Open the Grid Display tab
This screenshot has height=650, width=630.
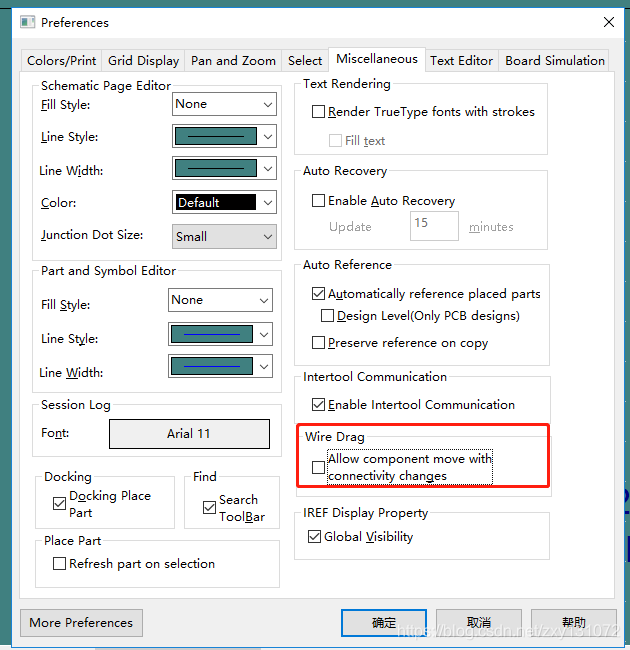[143, 61]
